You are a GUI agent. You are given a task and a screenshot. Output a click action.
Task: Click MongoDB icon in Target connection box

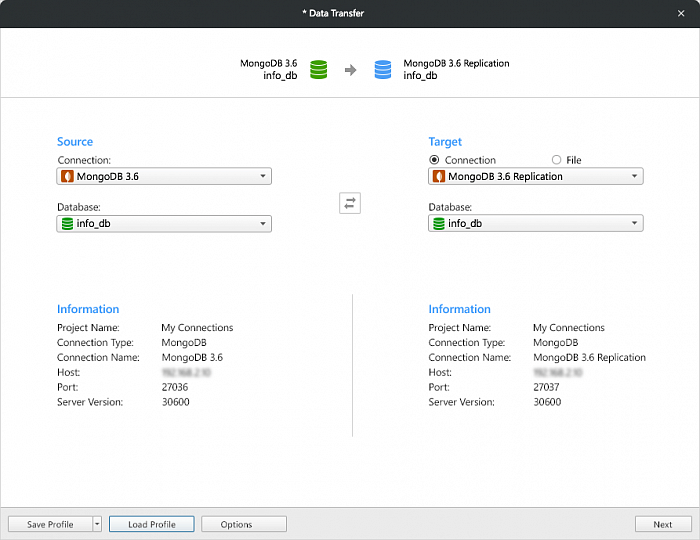(439, 176)
